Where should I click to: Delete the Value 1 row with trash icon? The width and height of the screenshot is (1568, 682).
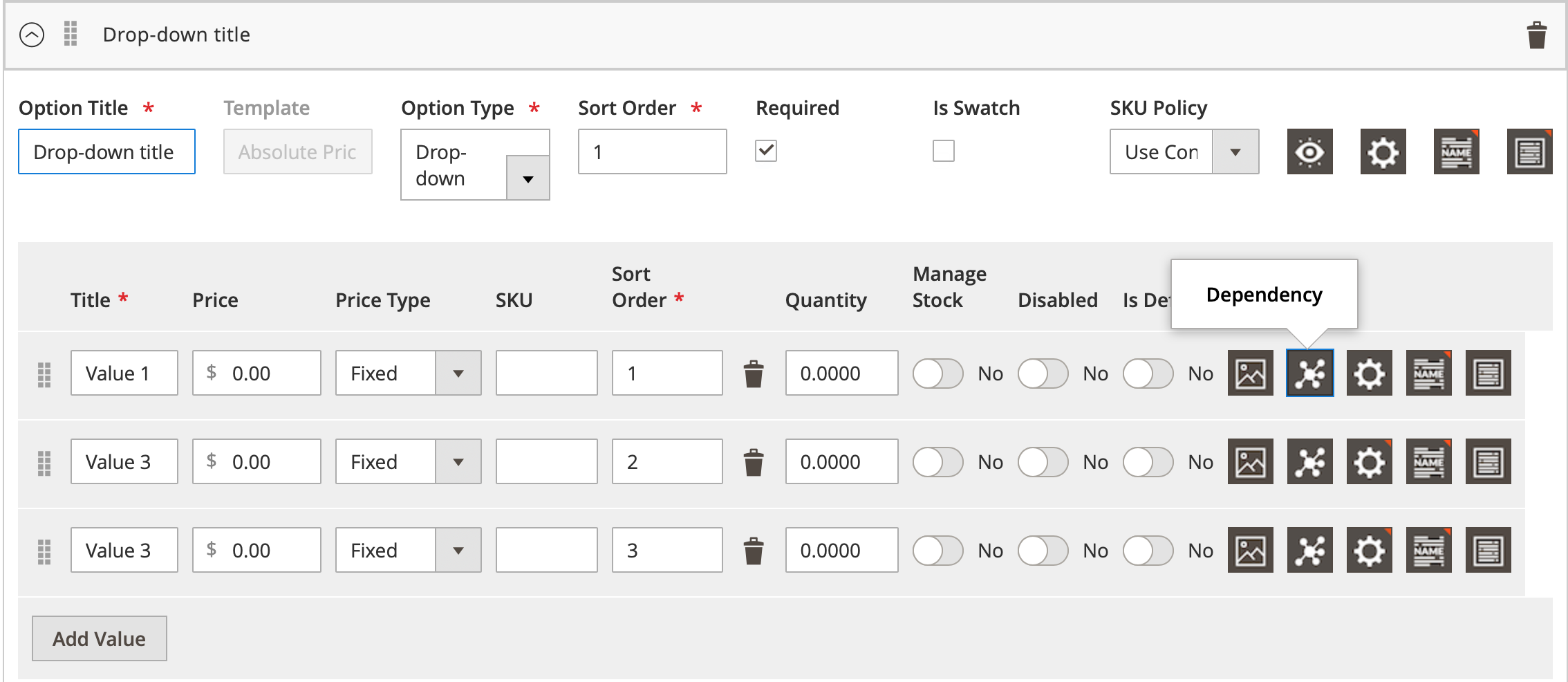pos(754,374)
